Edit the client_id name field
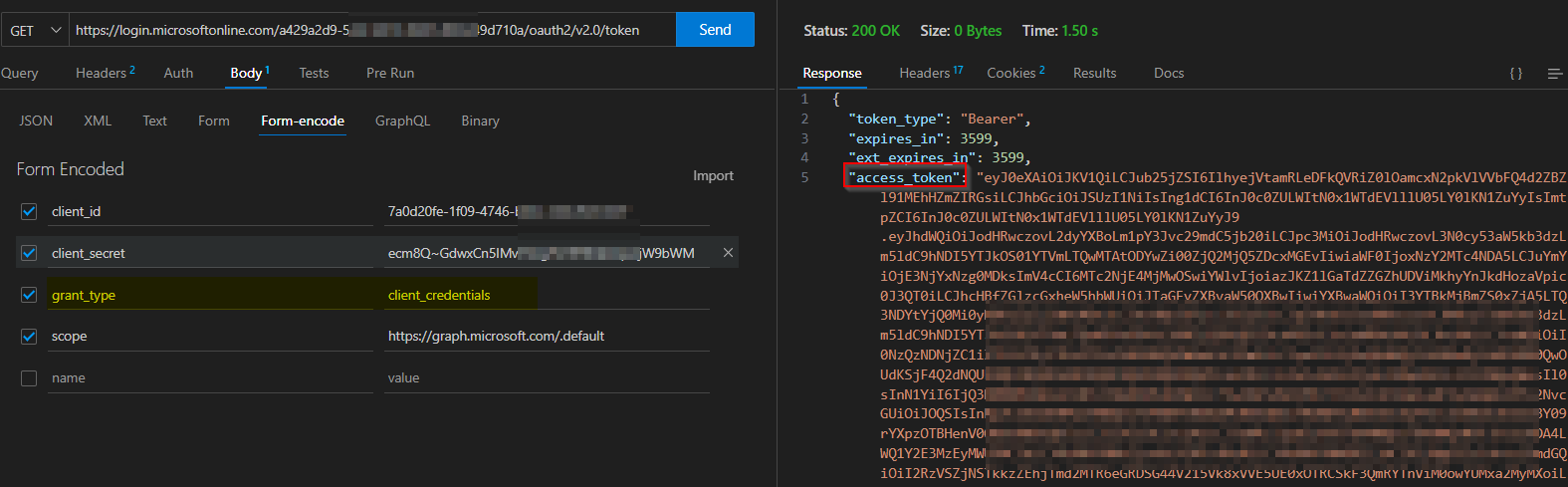 [210, 211]
